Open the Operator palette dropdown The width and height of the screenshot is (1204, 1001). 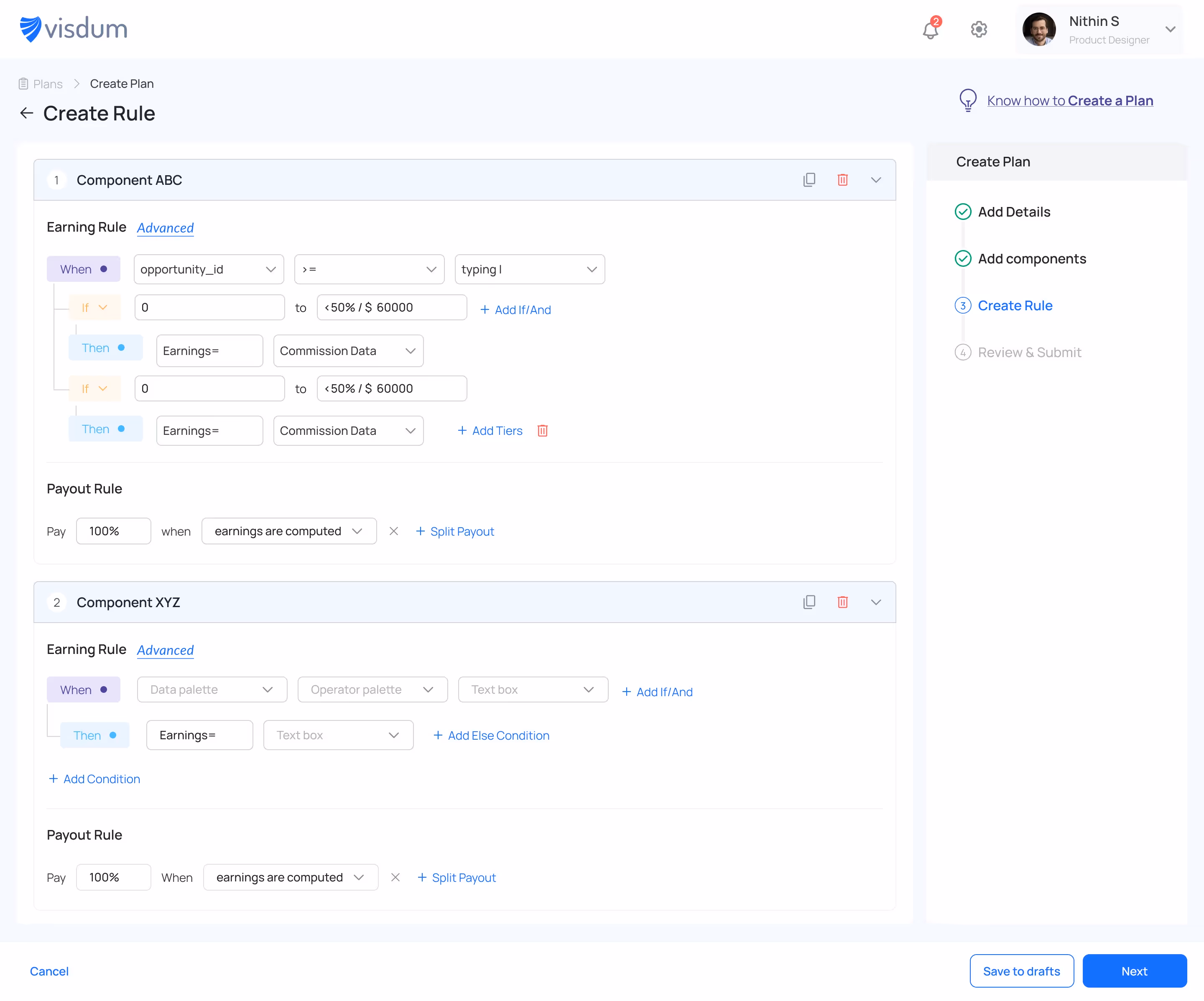pyautogui.click(x=372, y=689)
